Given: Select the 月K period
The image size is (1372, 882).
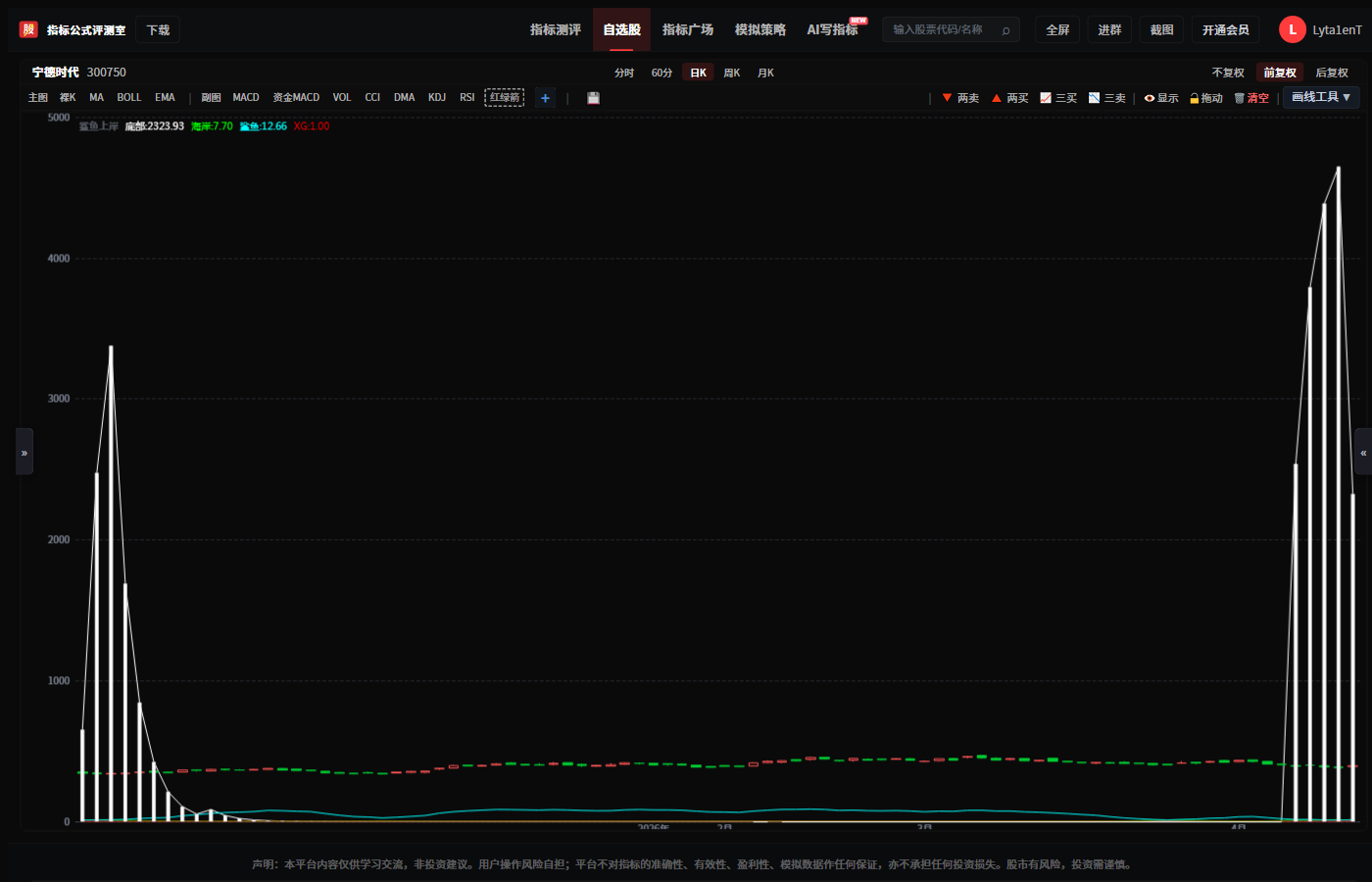Looking at the screenshot, I should click(765, 73).
